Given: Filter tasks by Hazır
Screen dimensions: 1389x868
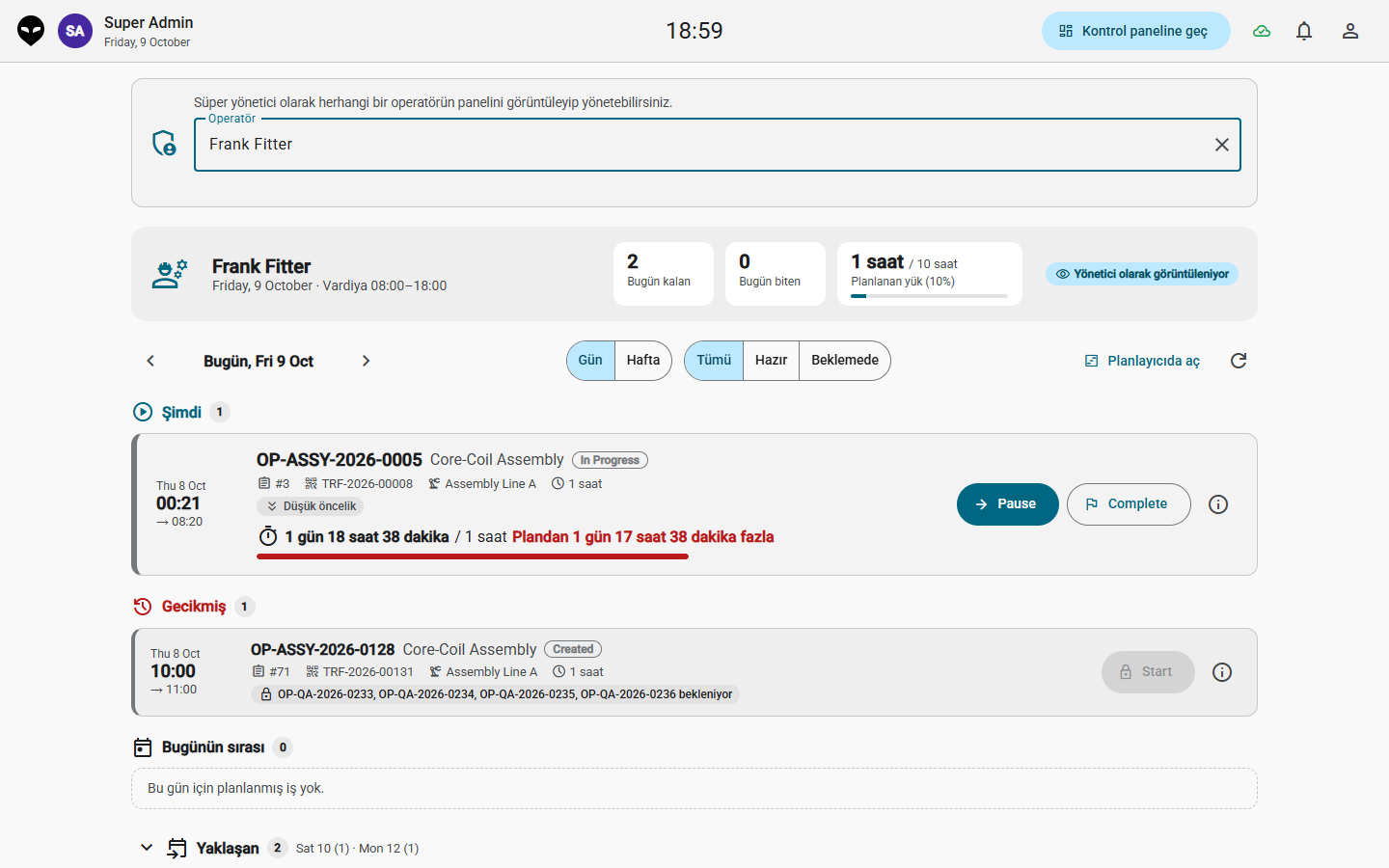Looking at the screenshot, I should click(771, 361).
